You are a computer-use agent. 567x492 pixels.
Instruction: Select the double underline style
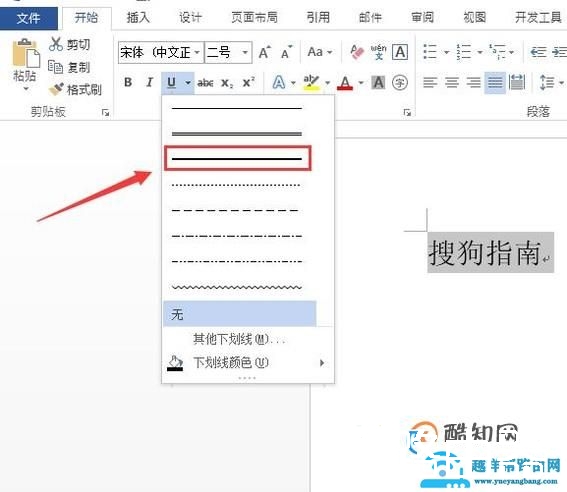(237, 134)
